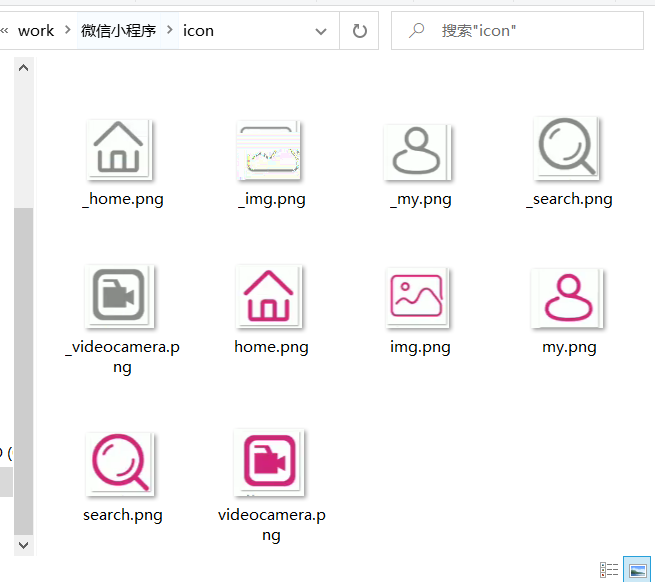Select the gray _home.png house icon
655x582 pixels.
click(x=119, y=150)
